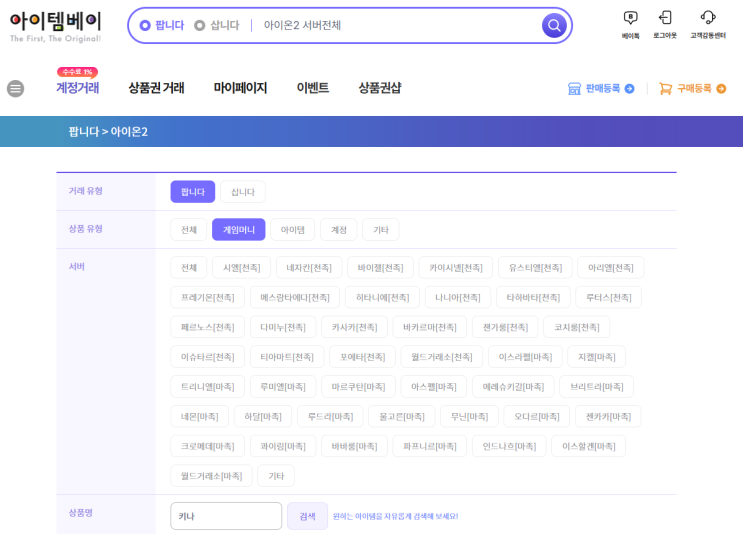Choose server 카사카[천족]
The height and width of the screenshot is (534, 743).
tap(354, 327)
